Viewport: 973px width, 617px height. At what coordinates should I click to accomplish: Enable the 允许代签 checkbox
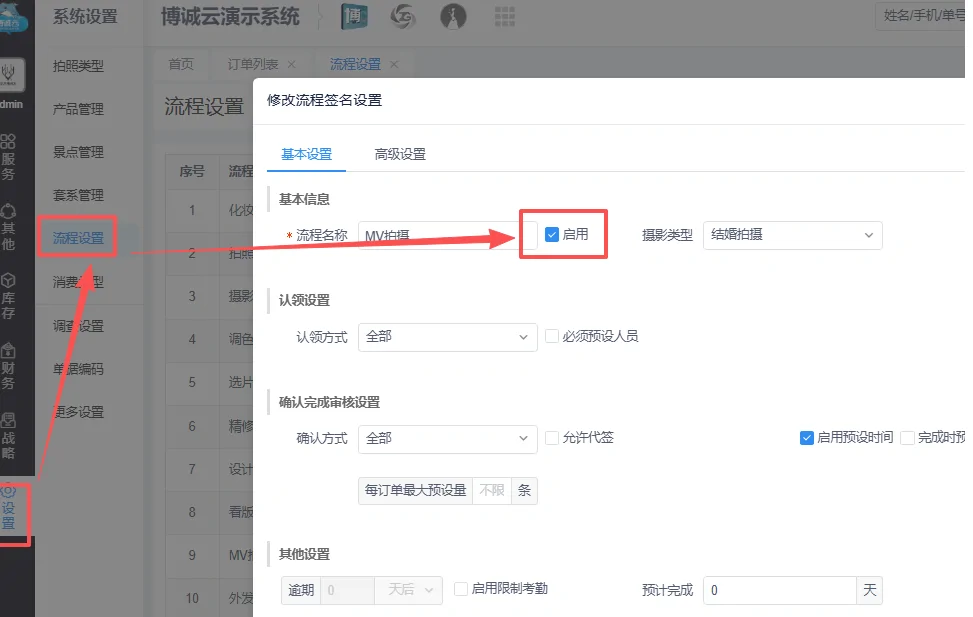[552, 438]
